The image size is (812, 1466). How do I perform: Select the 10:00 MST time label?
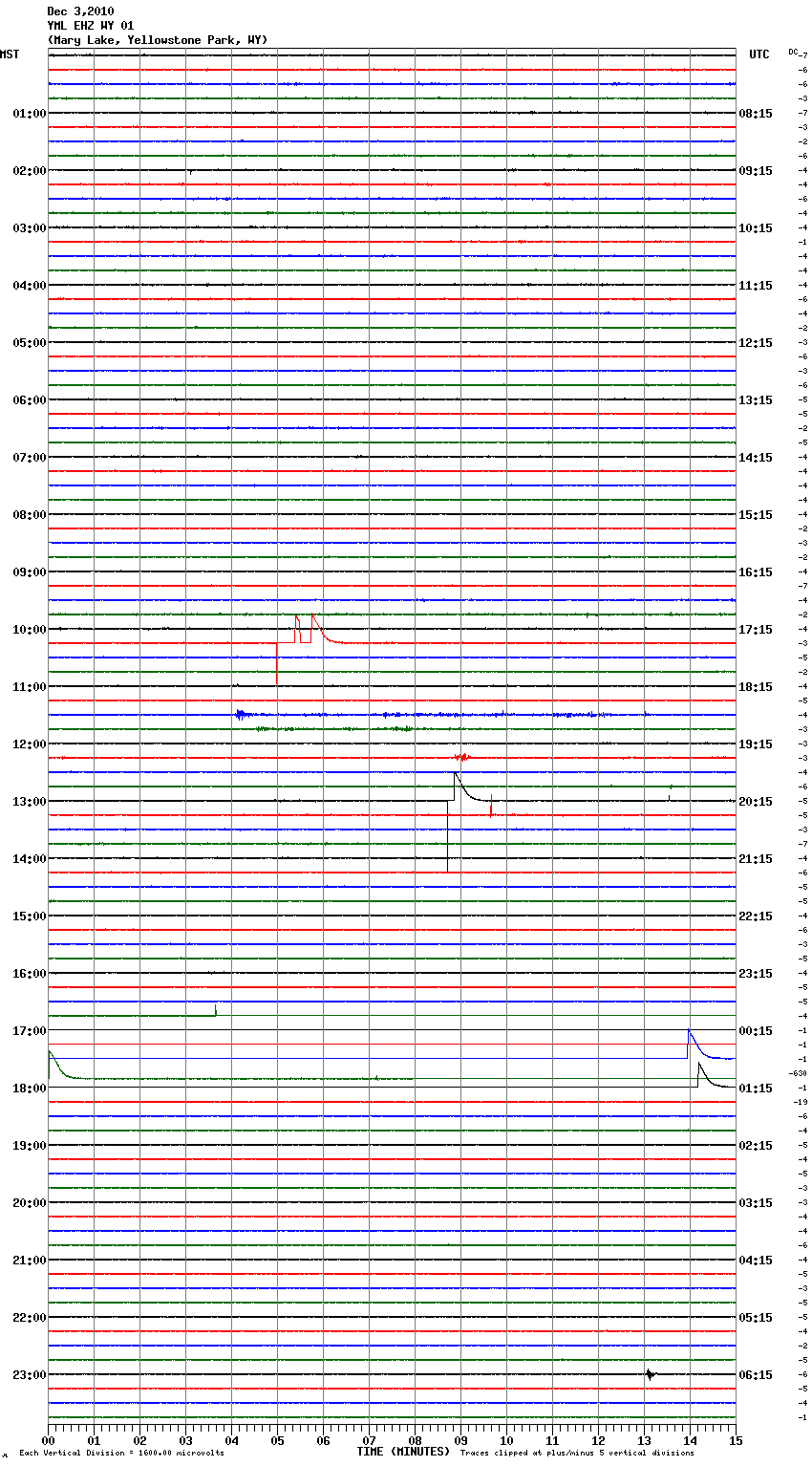click(30, 629)
